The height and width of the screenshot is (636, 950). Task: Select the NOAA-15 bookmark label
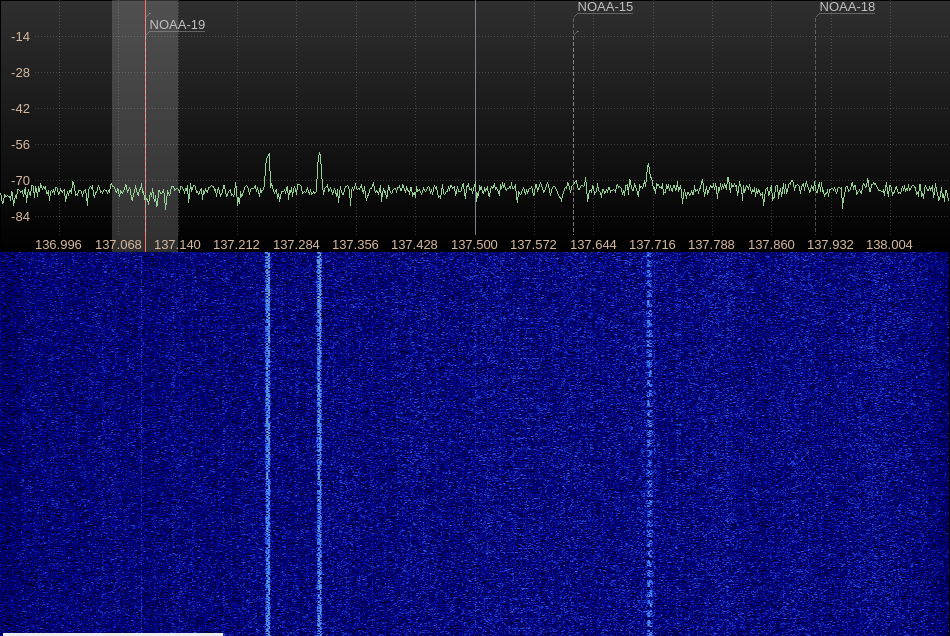point(605,7)
